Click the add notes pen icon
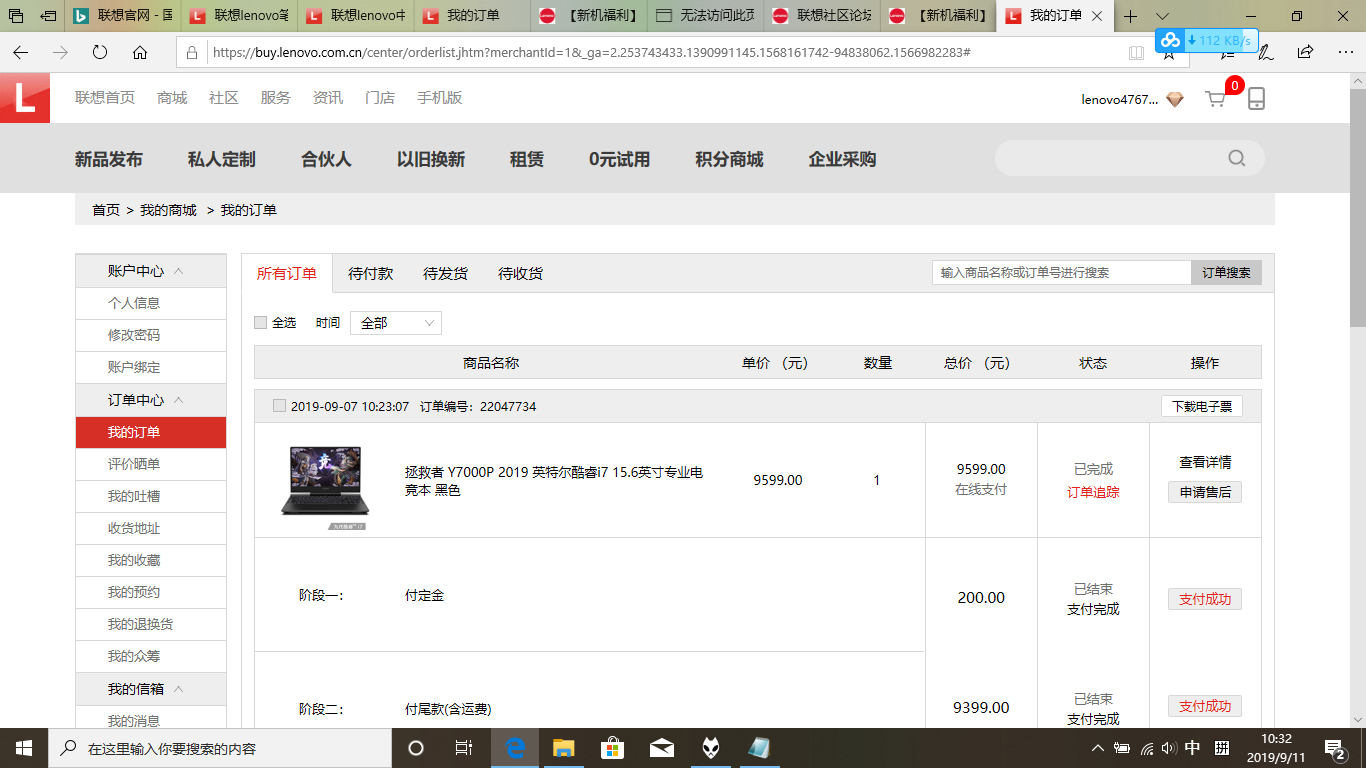Viewport: 1366px width, 768px height. tap(1266, 52)
